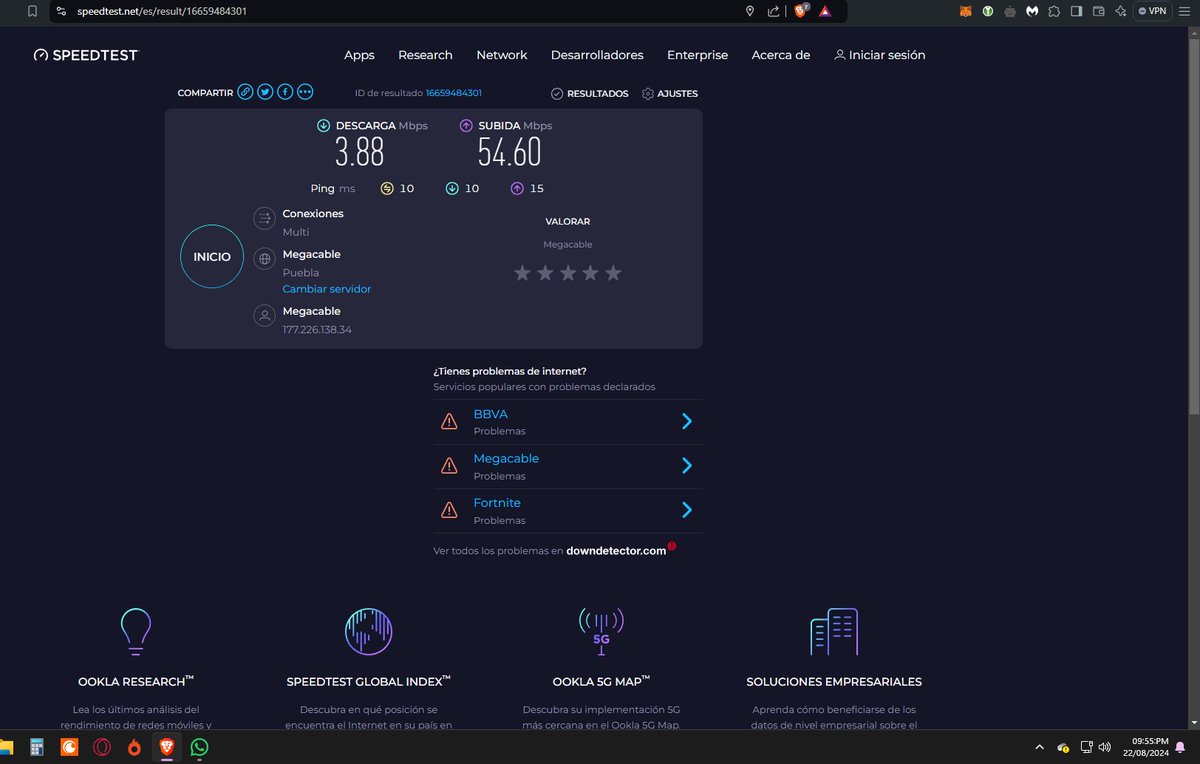
Task: Open the Network menu
Action: (x=502, y=55)
